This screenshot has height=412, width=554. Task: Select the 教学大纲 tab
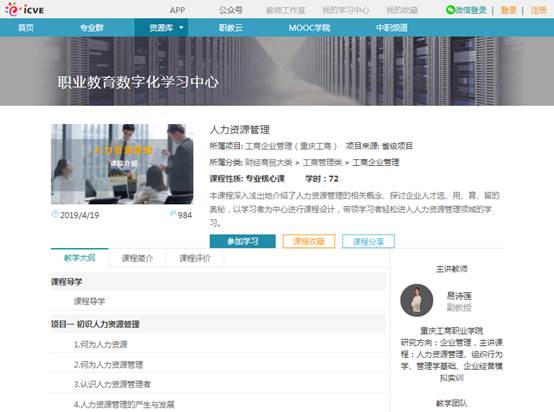[79, 258]
